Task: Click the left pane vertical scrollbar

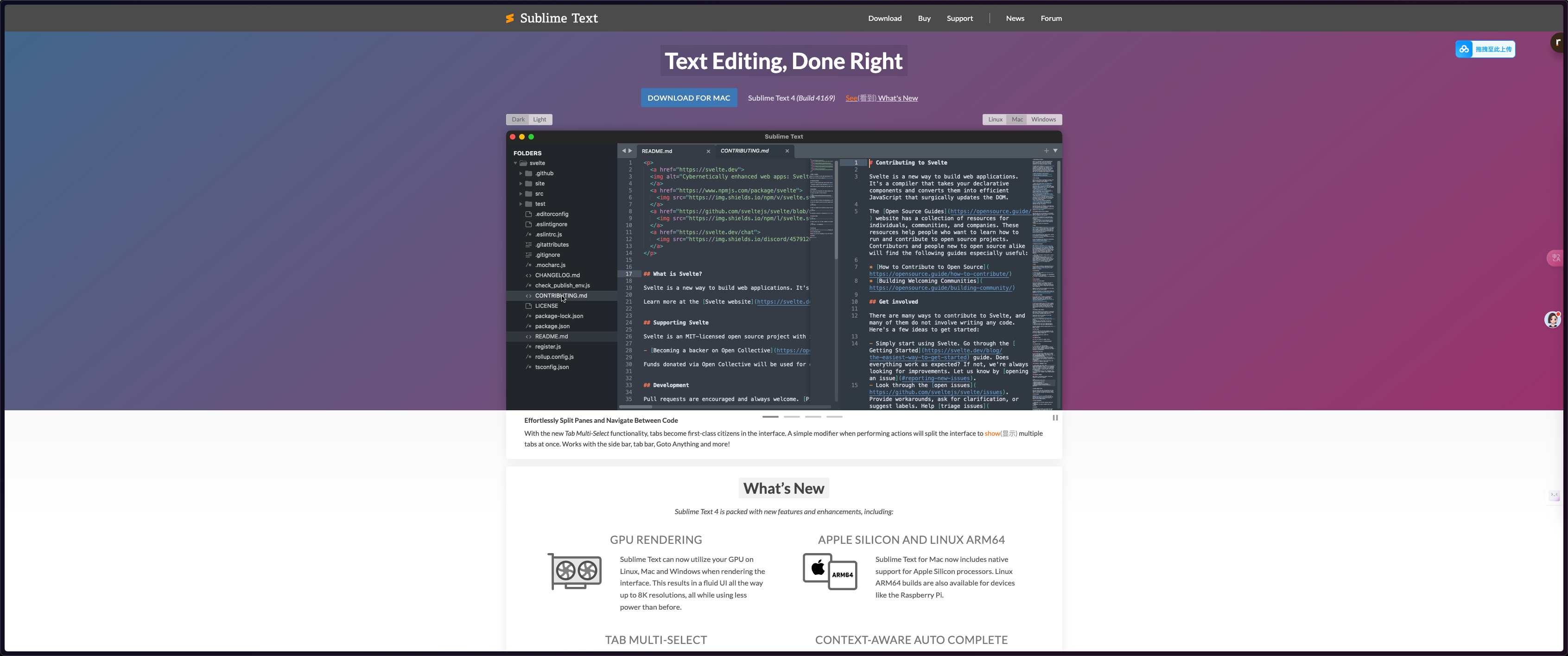Action: (x=836, y=210)
